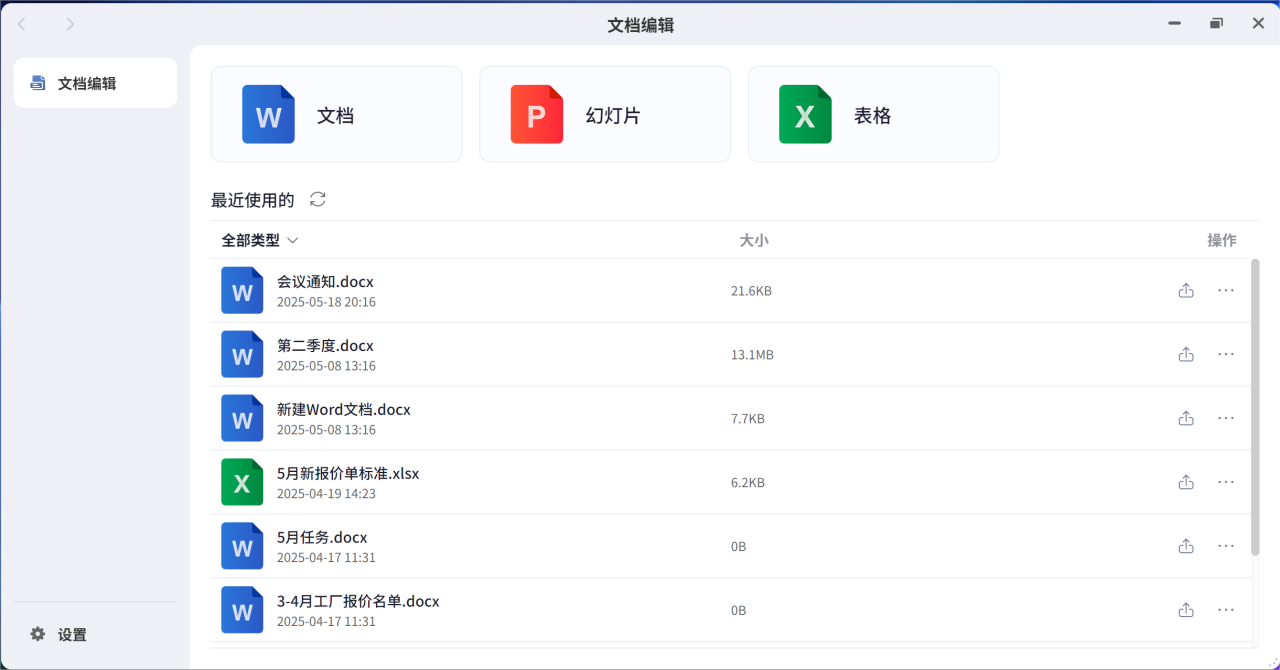Image resolution: width=1280 pixels, height=670 pixels.
Task: Create a new 表格 spreadsheet card
Action: 873,114
